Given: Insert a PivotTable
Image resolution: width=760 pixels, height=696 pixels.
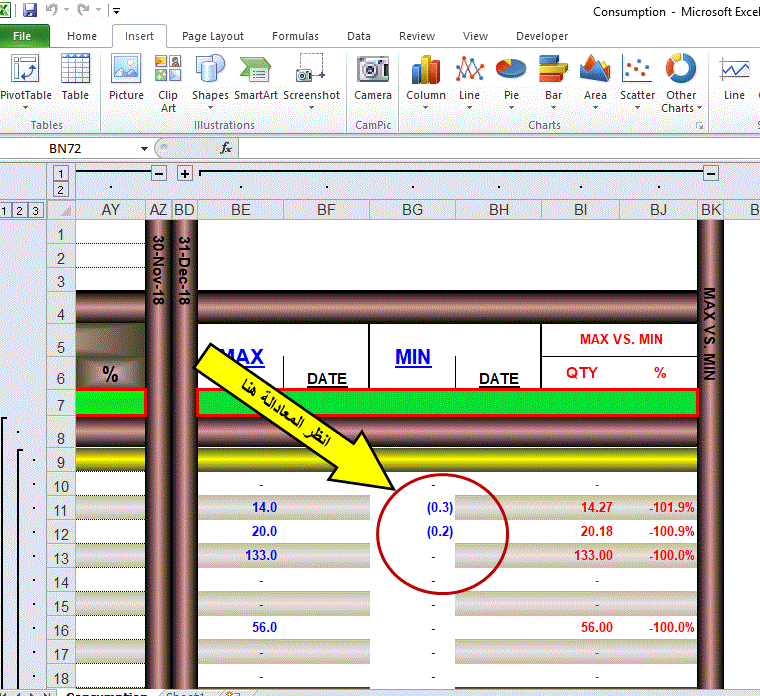Looking at the screenshot, I should 25,78.
